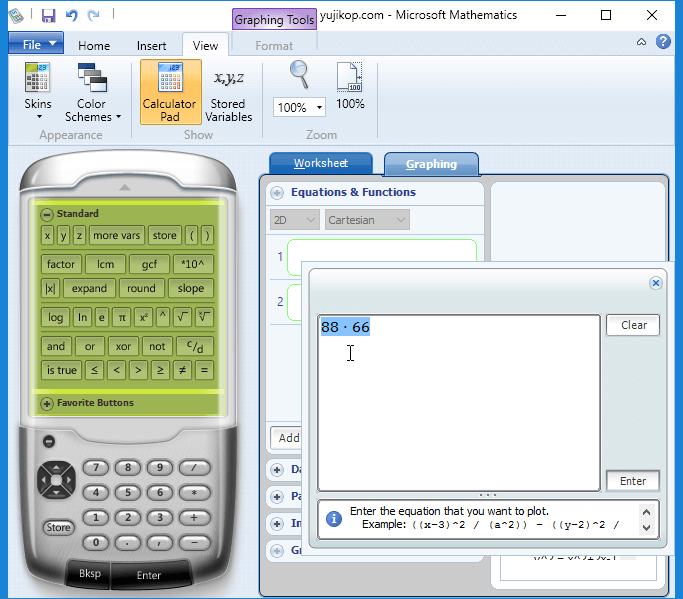
Task: Insert the *10^ exponent button
Action: click(x=193, y=264)
